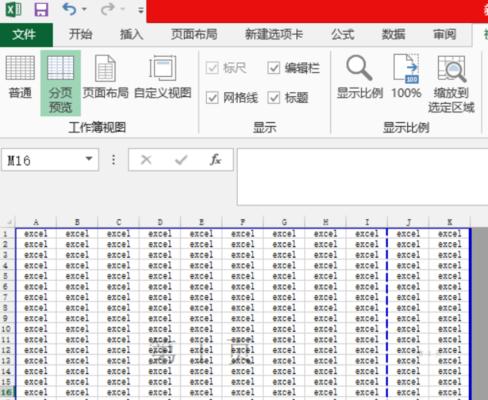
Task: Toggle the 编辑栏 formula bar checkbox
Action: (274, 68)
